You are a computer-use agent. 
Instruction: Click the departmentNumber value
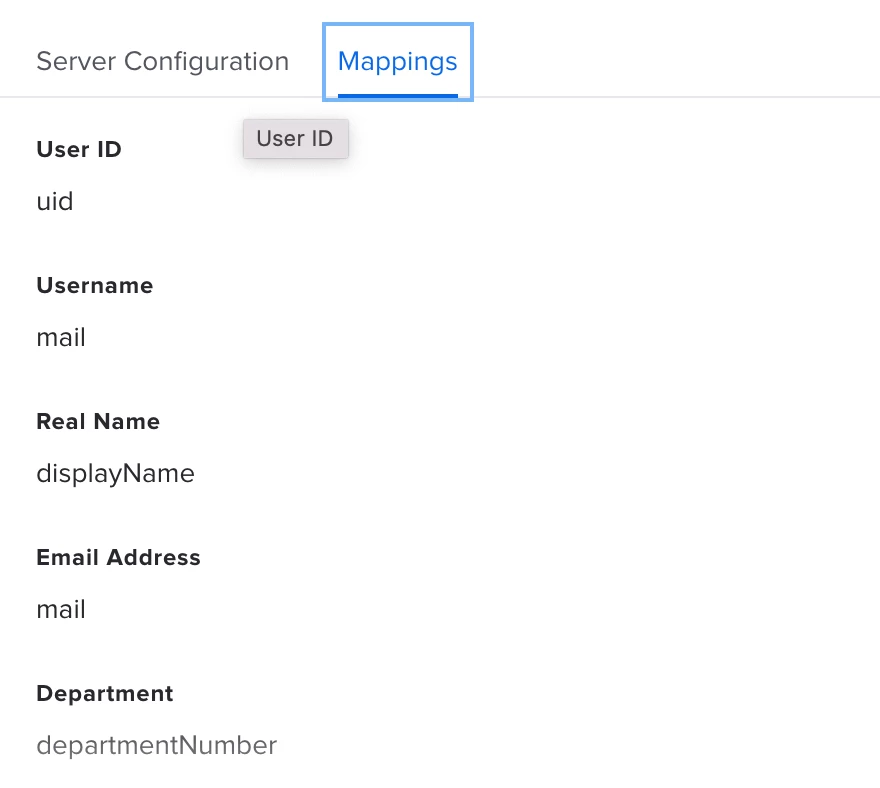157,745
